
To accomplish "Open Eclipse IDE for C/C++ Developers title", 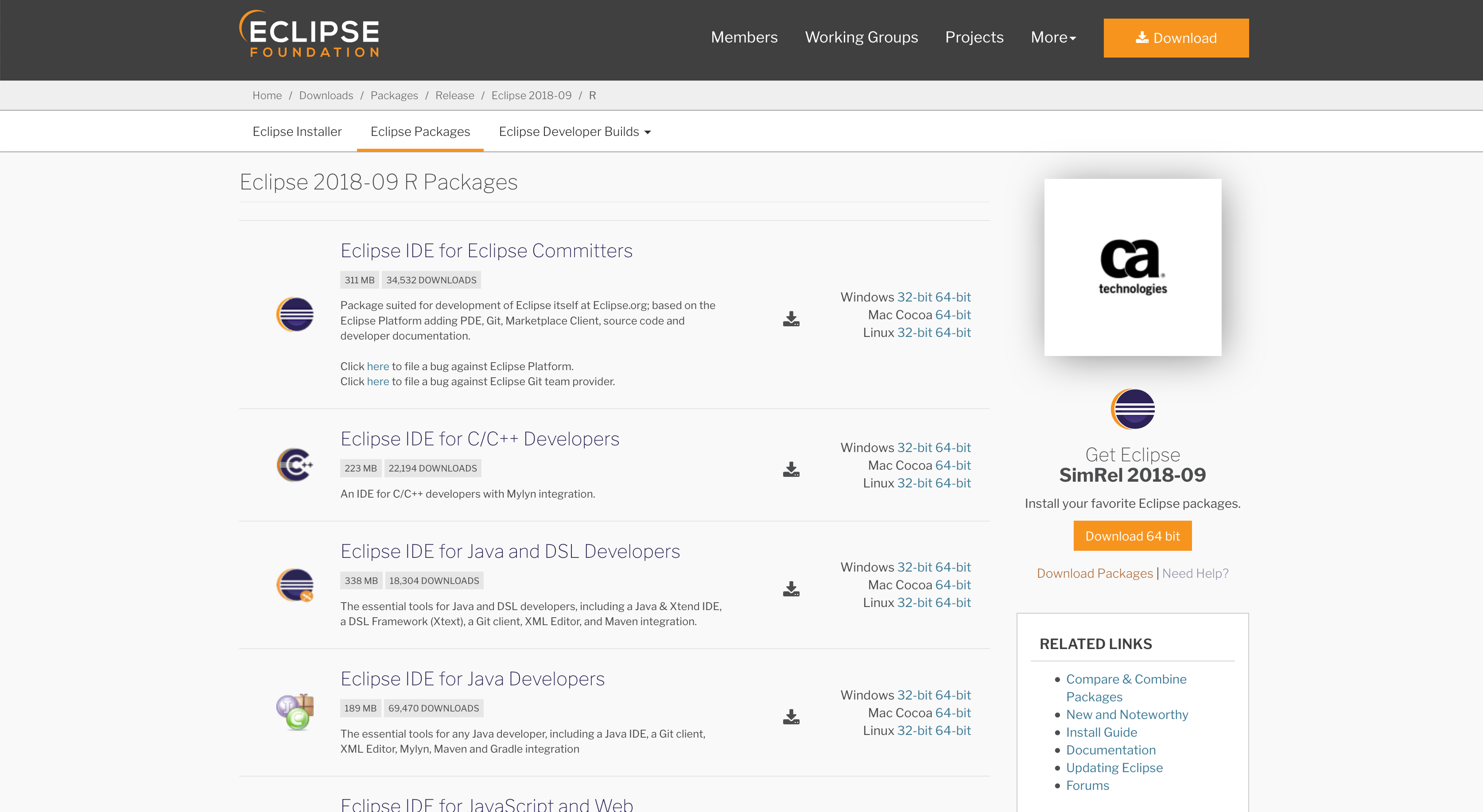I will pos(480,439).
